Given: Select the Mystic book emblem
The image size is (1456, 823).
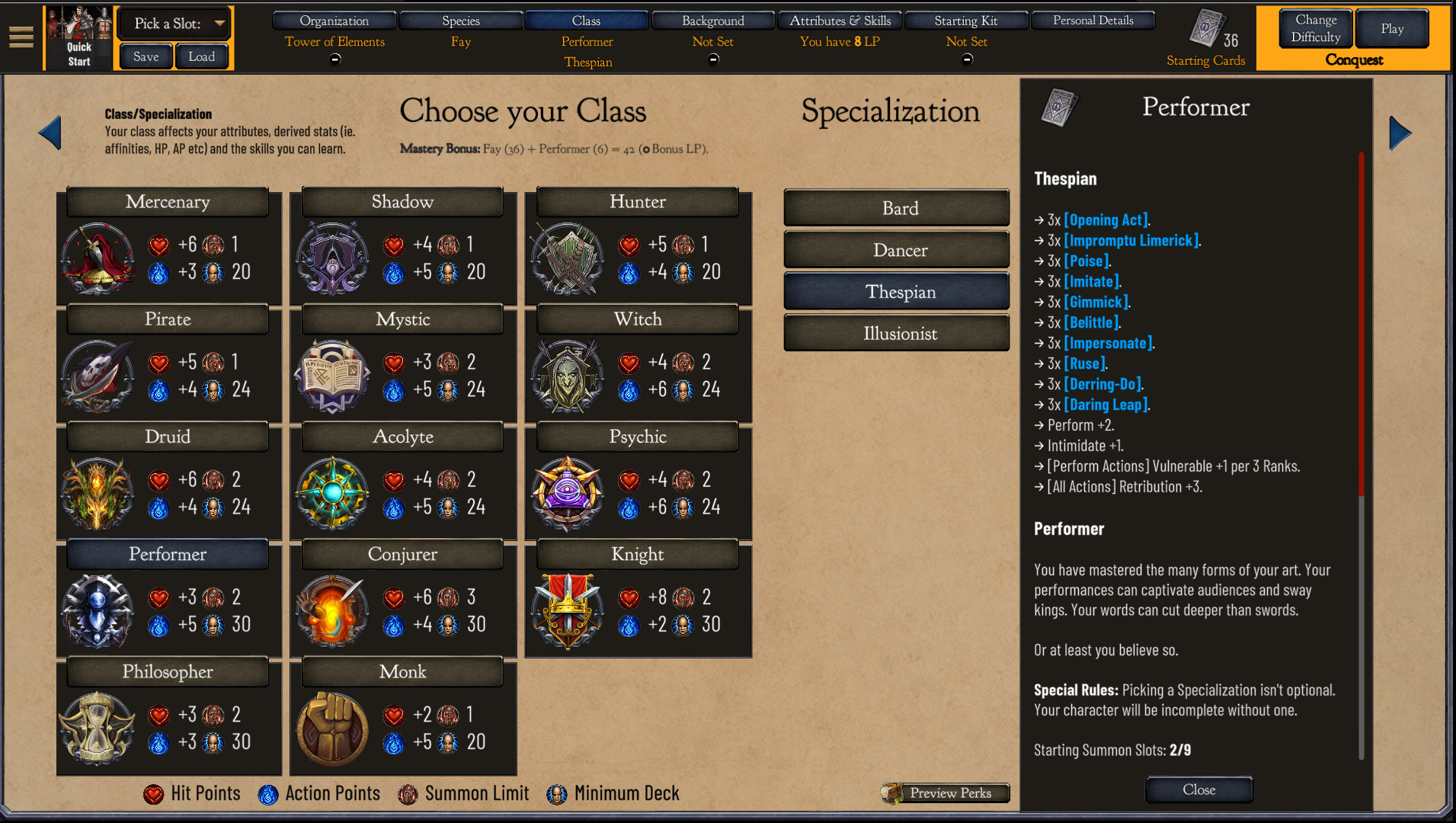Looking at the screenshot, I should tap(332, 376).
